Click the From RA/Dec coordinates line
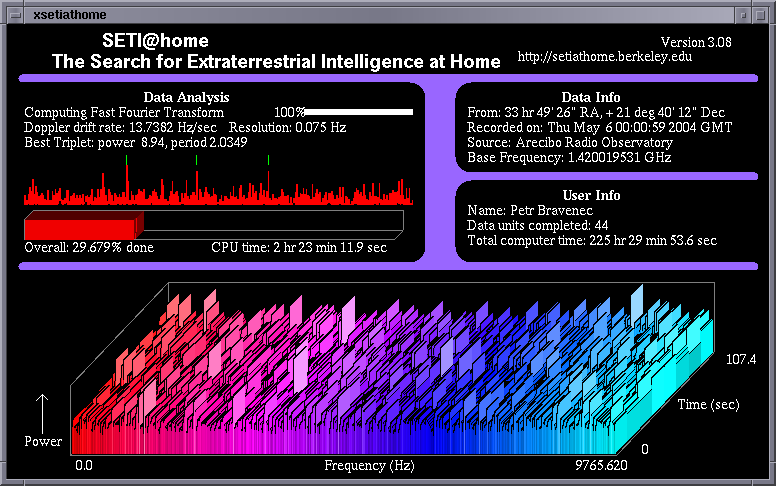The width and height of the screenshot is (776, 486). pyautogui.click(x=596, y=112)
